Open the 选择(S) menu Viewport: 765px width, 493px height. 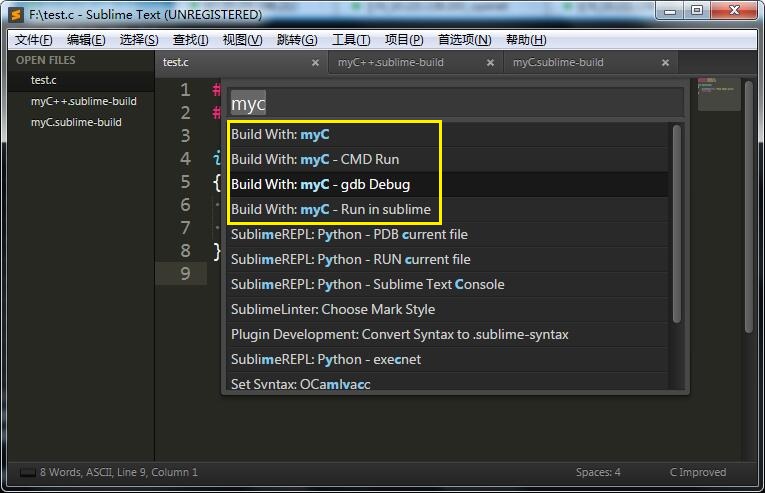pos(139,40)
